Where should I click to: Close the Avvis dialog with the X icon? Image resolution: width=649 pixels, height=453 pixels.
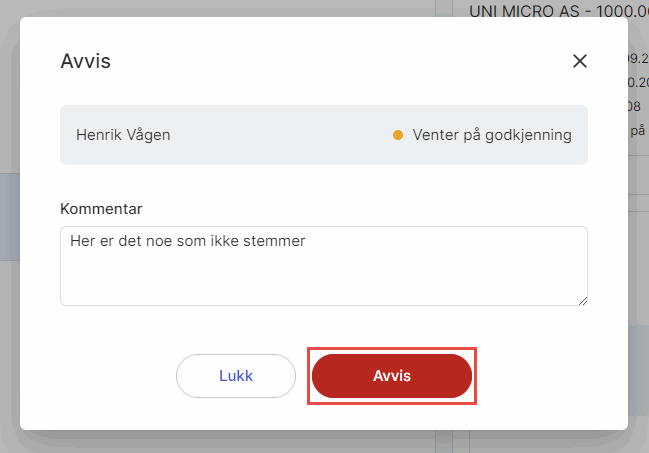[x=579, y=61]
